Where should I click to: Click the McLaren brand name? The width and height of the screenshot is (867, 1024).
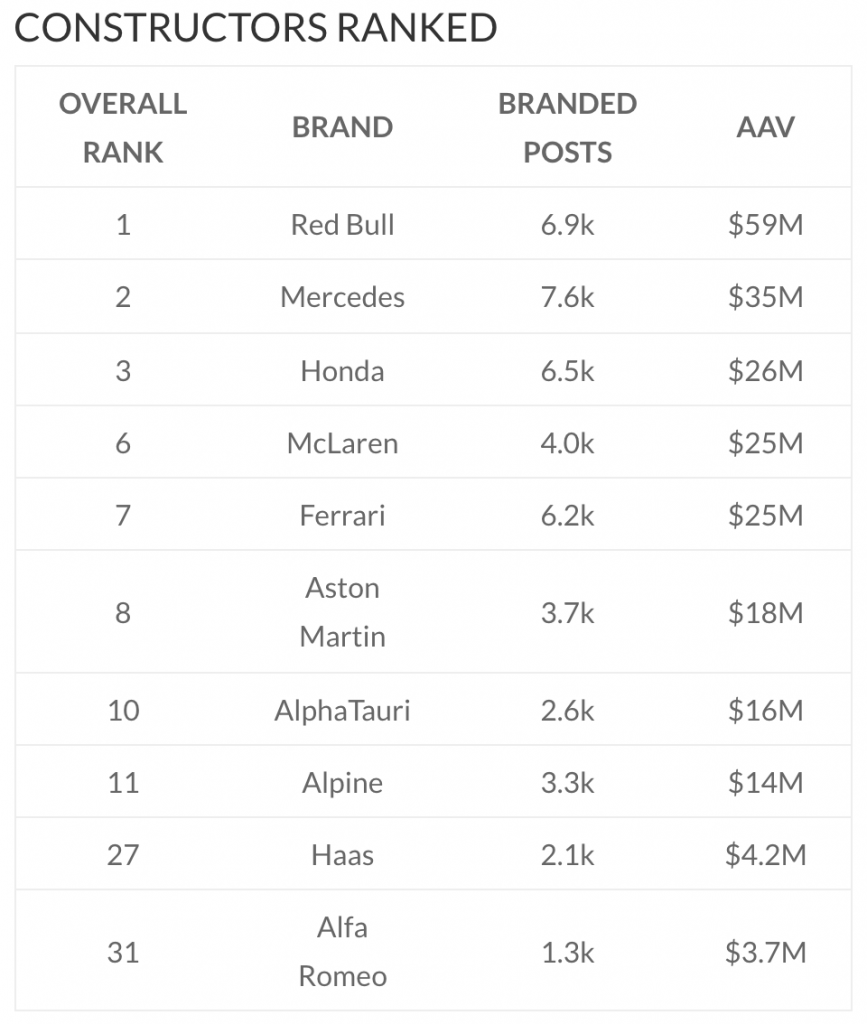(x=342, y=443)
